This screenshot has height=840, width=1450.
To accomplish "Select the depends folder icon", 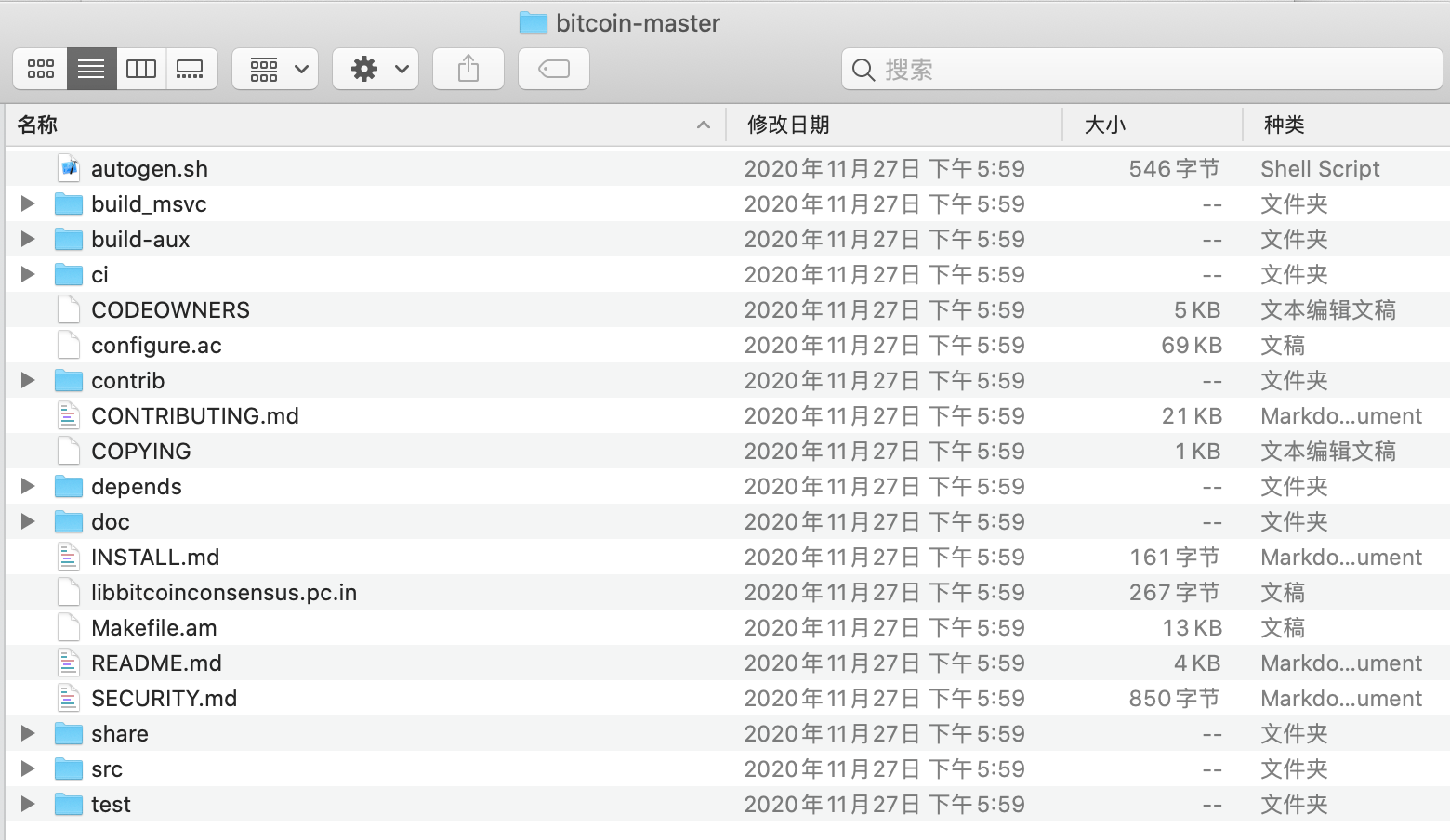I will pos(69,486).
